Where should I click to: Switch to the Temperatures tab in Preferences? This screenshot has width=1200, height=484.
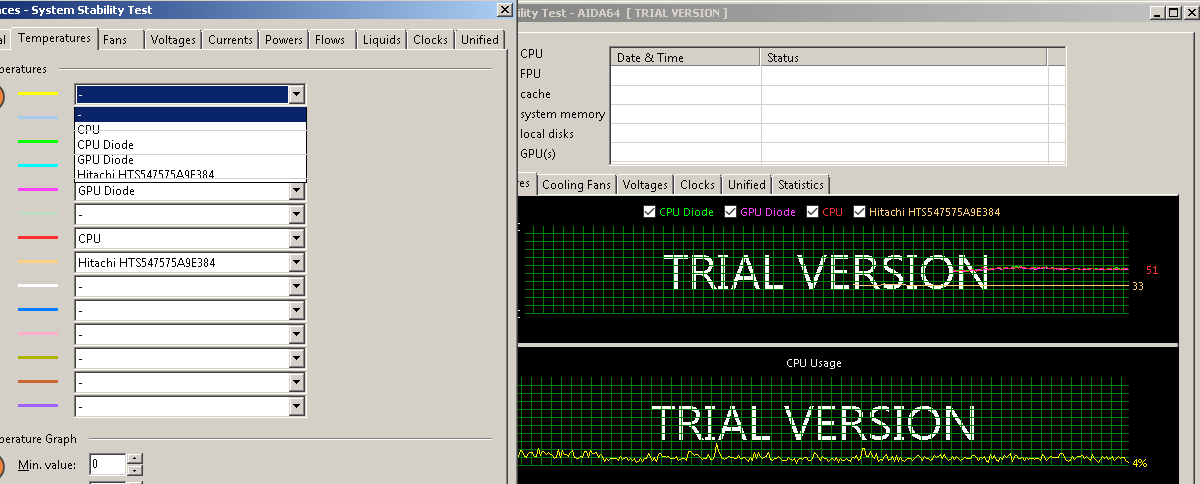(55, 39)
